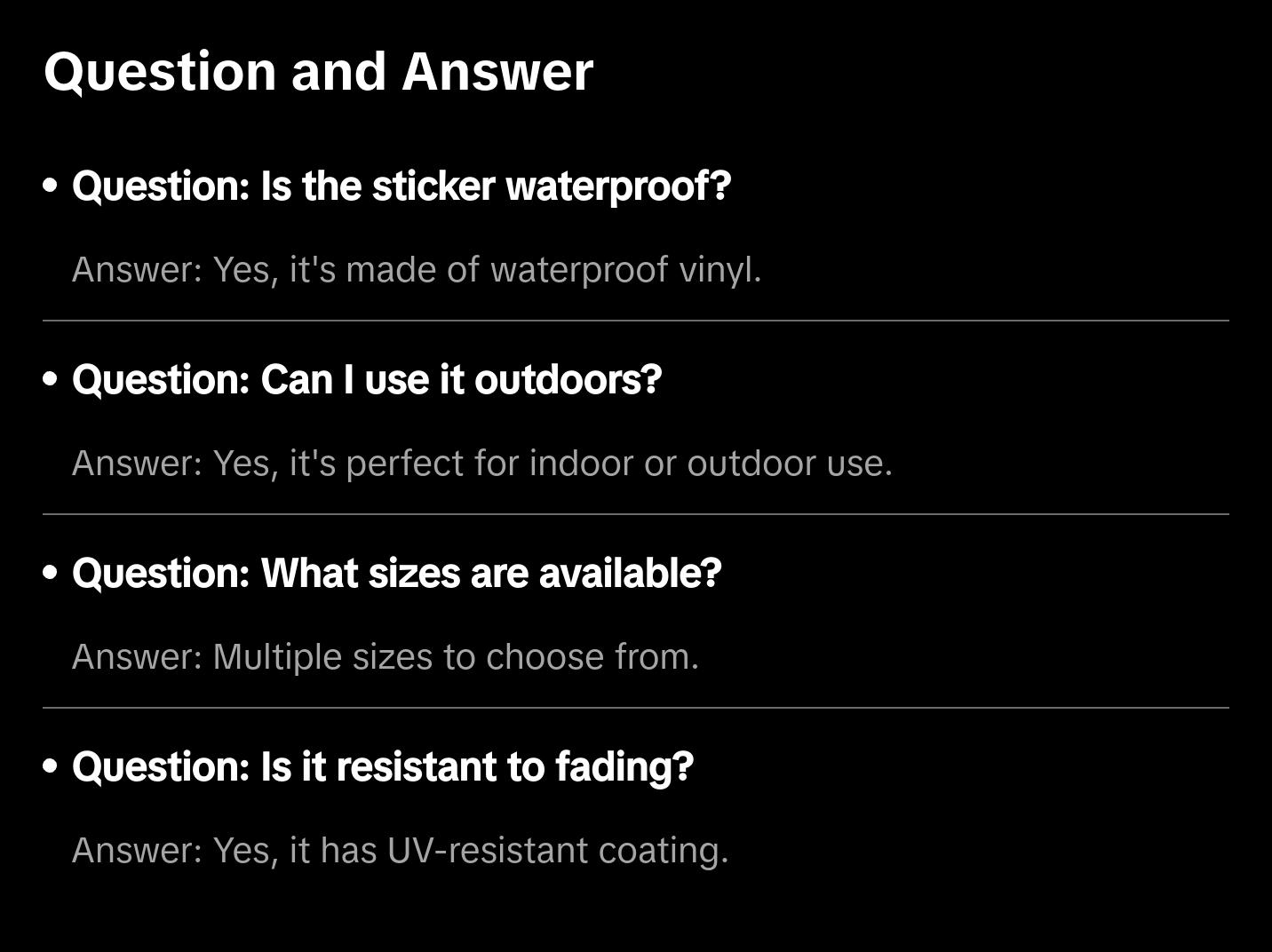This screenshot has width=1272, height=952.
Task: Select the "Can I use it outdoors?" question
Action: pos(367,380)
